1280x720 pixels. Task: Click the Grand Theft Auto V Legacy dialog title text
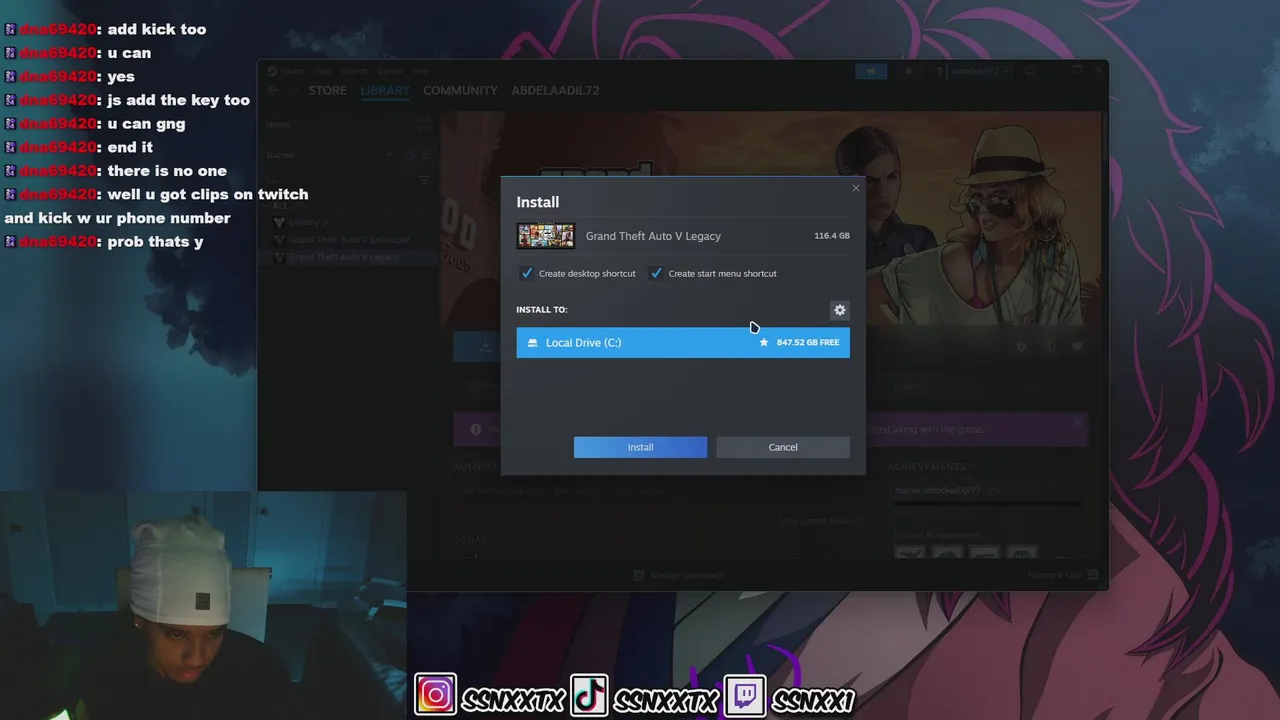point(653,236)
